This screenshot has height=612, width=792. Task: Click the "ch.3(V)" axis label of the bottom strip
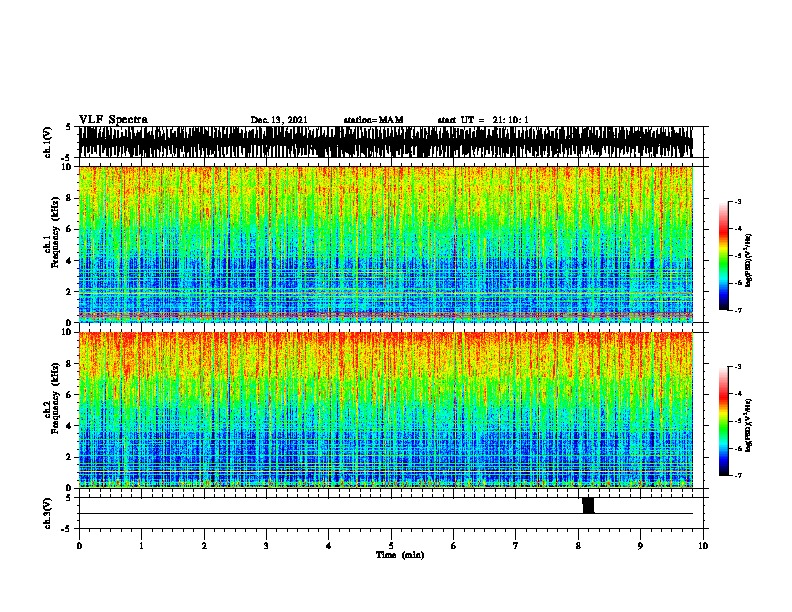(48, 513)
